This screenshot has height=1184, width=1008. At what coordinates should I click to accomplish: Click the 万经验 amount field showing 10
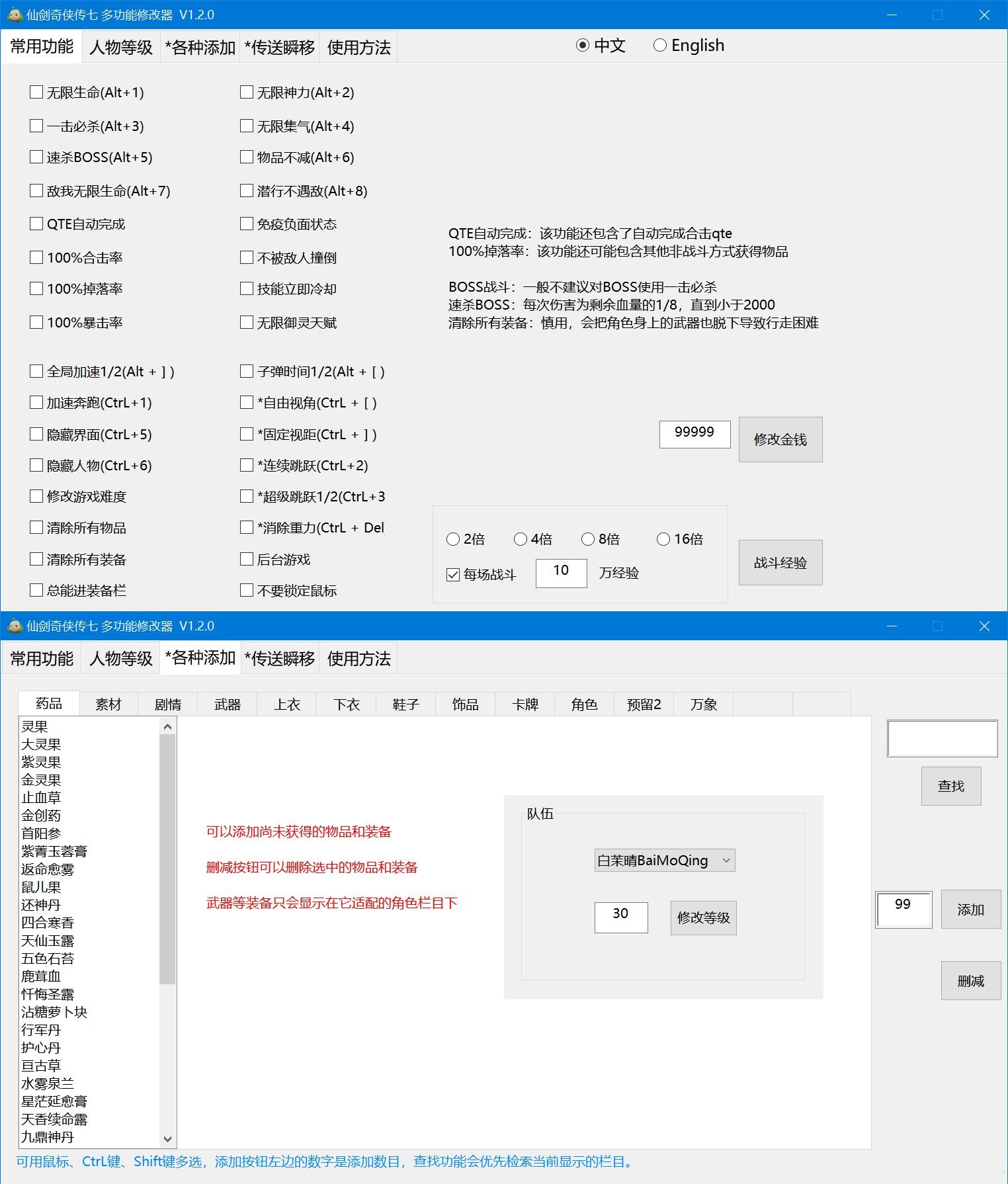561,573
